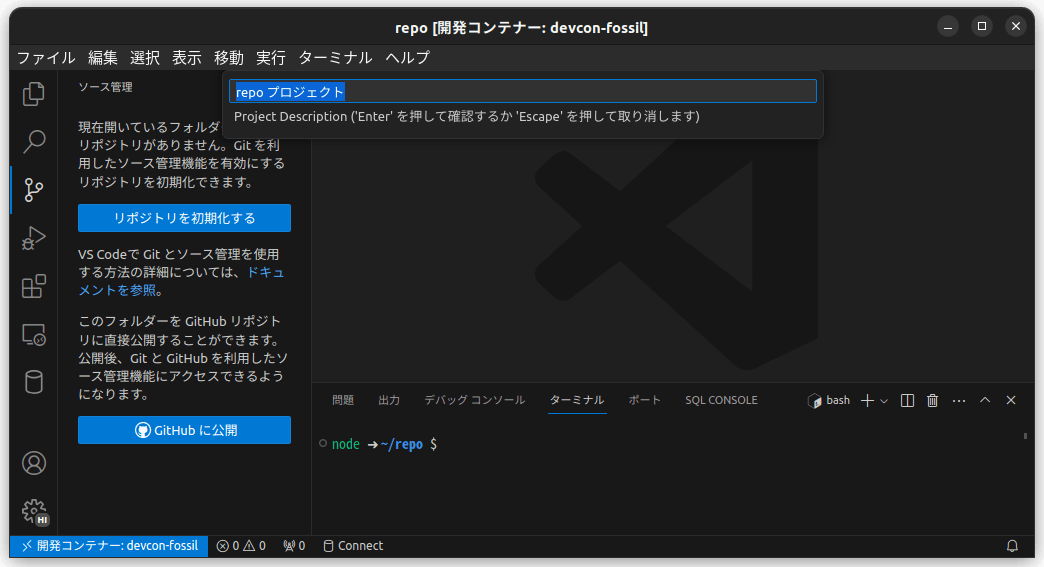This screenshot has height=567, width=1044.
Task: Open the ヘルプ menu
Action: (x=407, y=58)
